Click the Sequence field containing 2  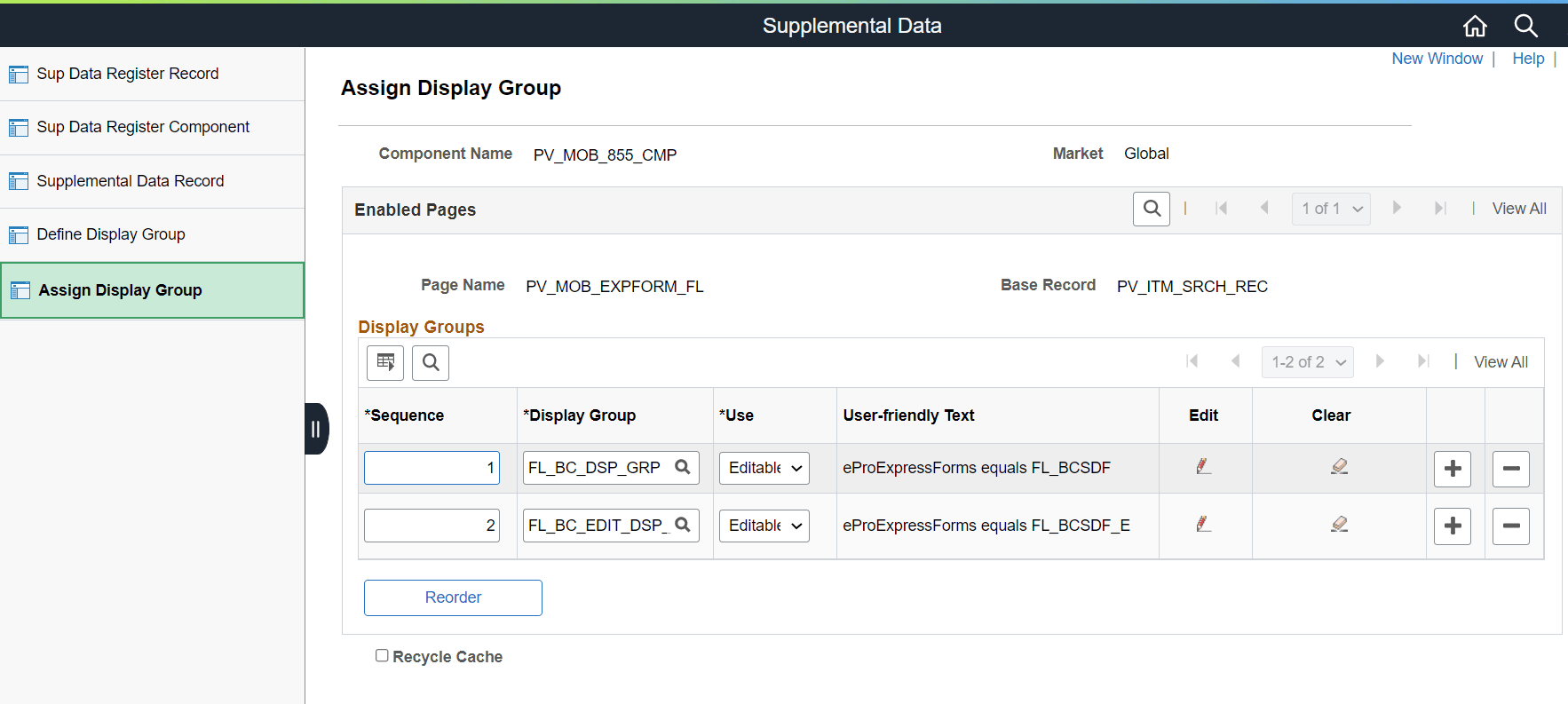(x=432, y=526)
